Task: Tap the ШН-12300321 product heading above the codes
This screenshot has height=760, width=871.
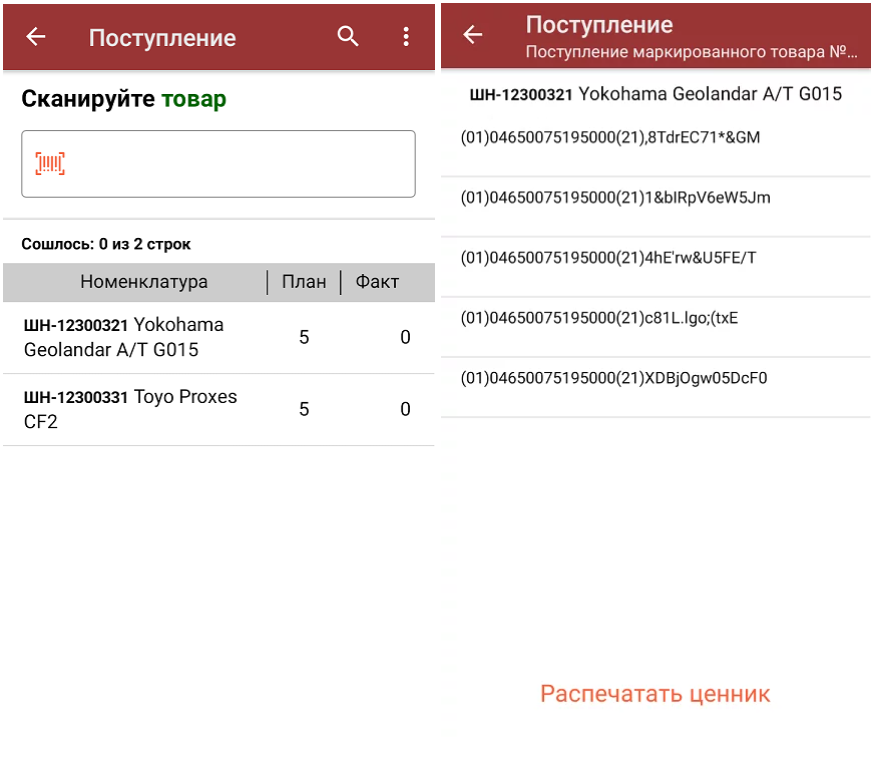Action: (x=655, y=95)
